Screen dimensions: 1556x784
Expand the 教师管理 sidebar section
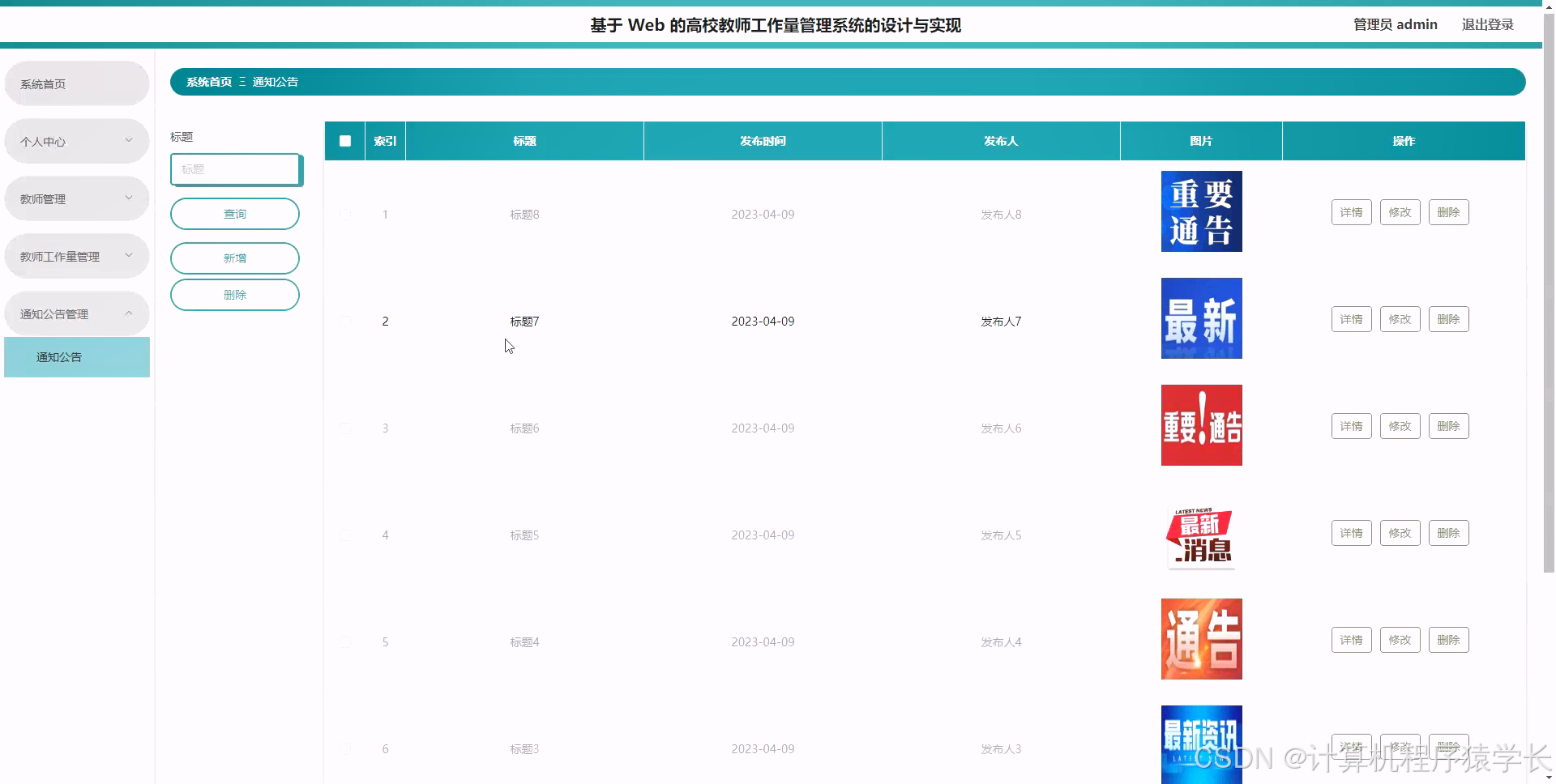coord(76,198)
